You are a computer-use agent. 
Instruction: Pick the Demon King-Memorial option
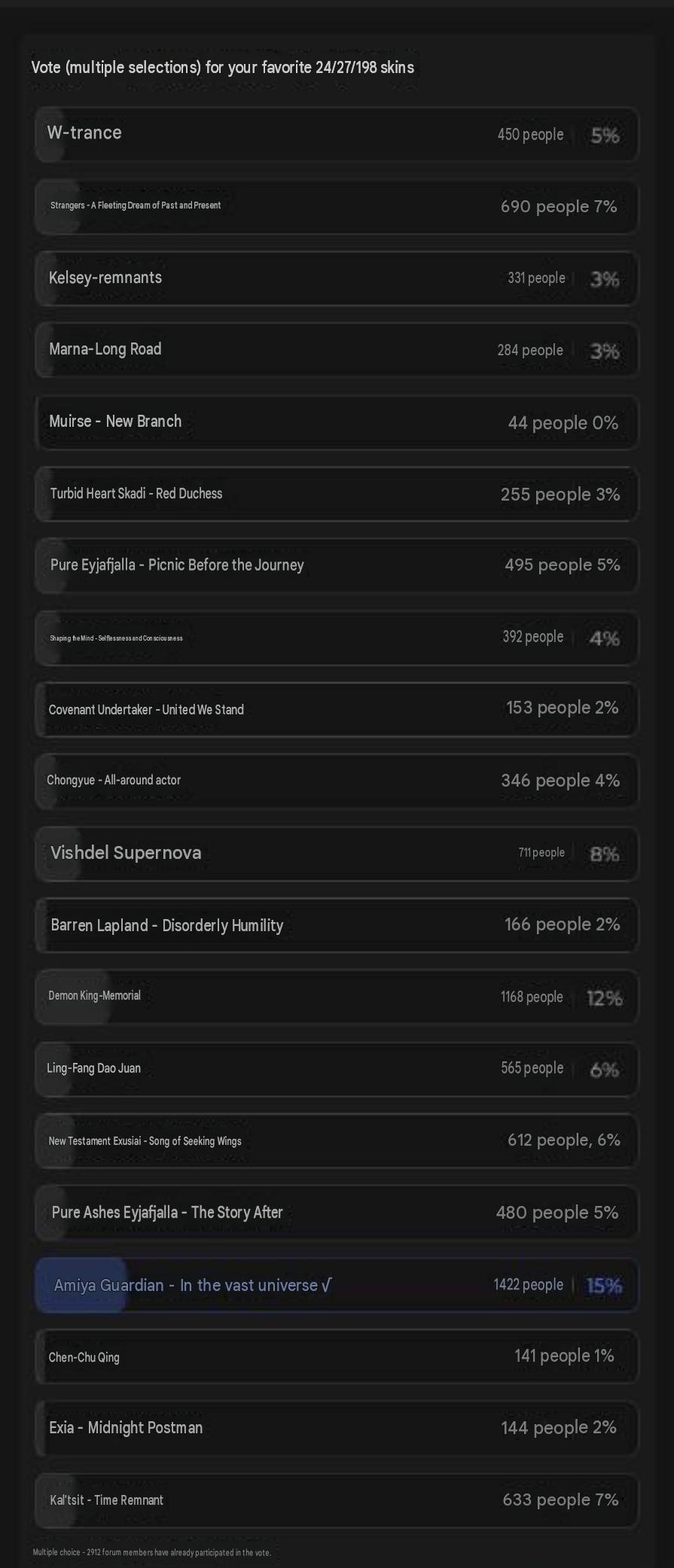tap(337, 997)
